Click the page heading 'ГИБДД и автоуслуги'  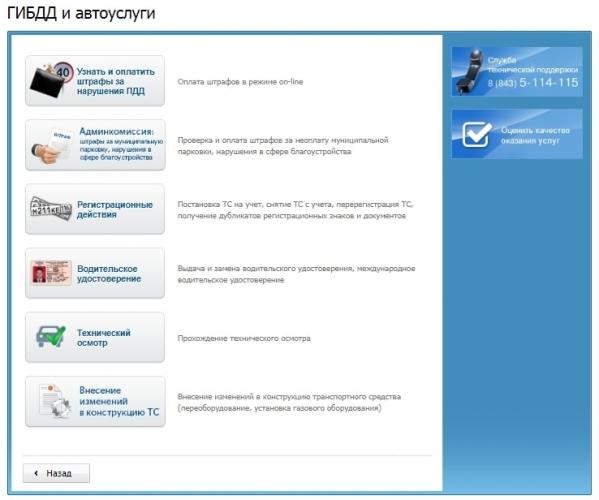click(81, 13)
